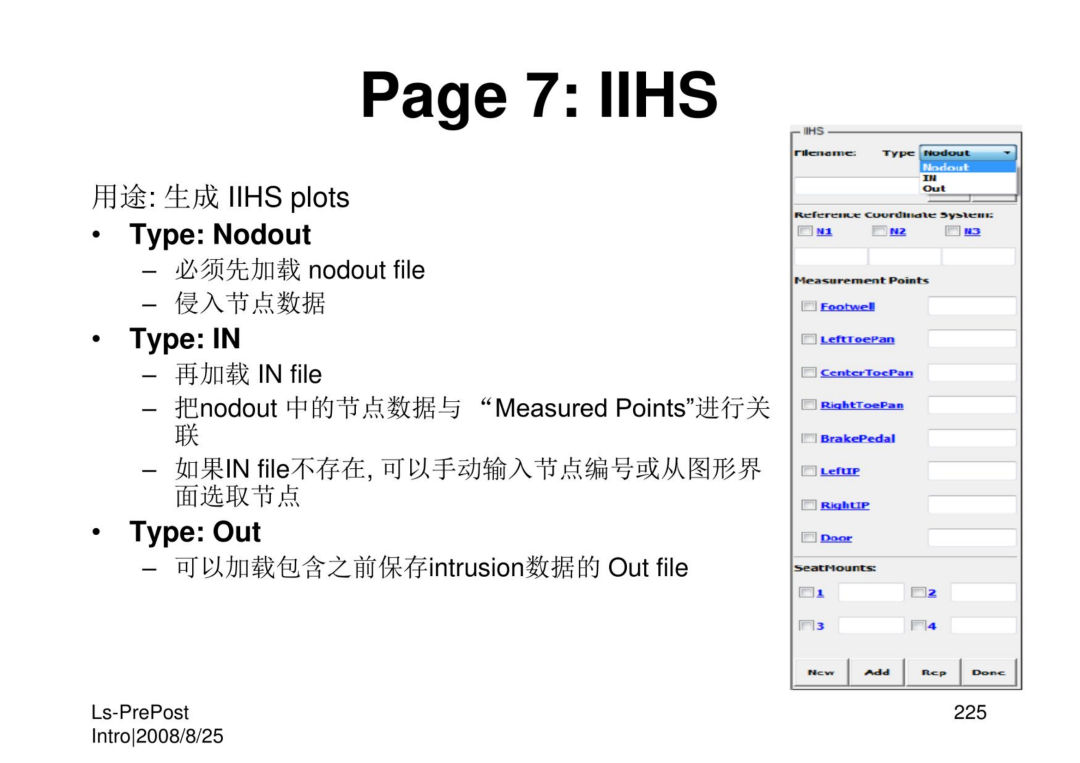The width and height of the screenshot is (1080, 763).
Task: Tick SeatMounts checkbox 1
Action: [806, 592]
